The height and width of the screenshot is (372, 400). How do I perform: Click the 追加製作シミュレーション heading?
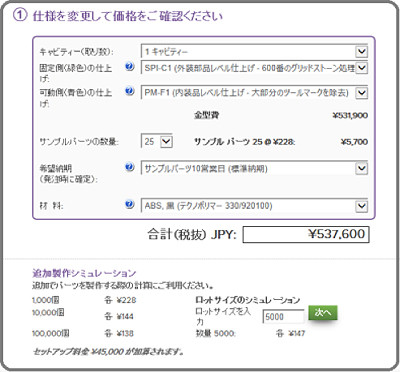[x=84, y=273]
